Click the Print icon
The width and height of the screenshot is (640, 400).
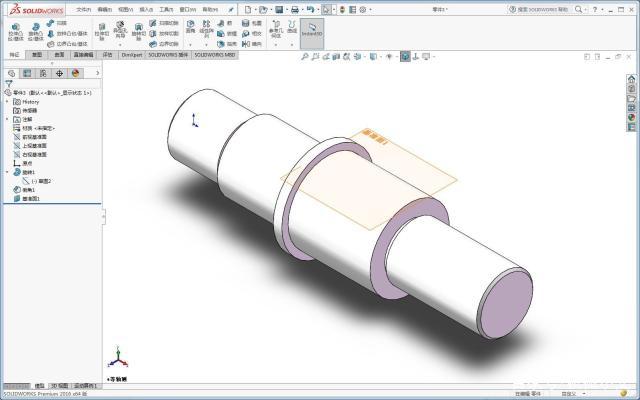coord(295,9)
